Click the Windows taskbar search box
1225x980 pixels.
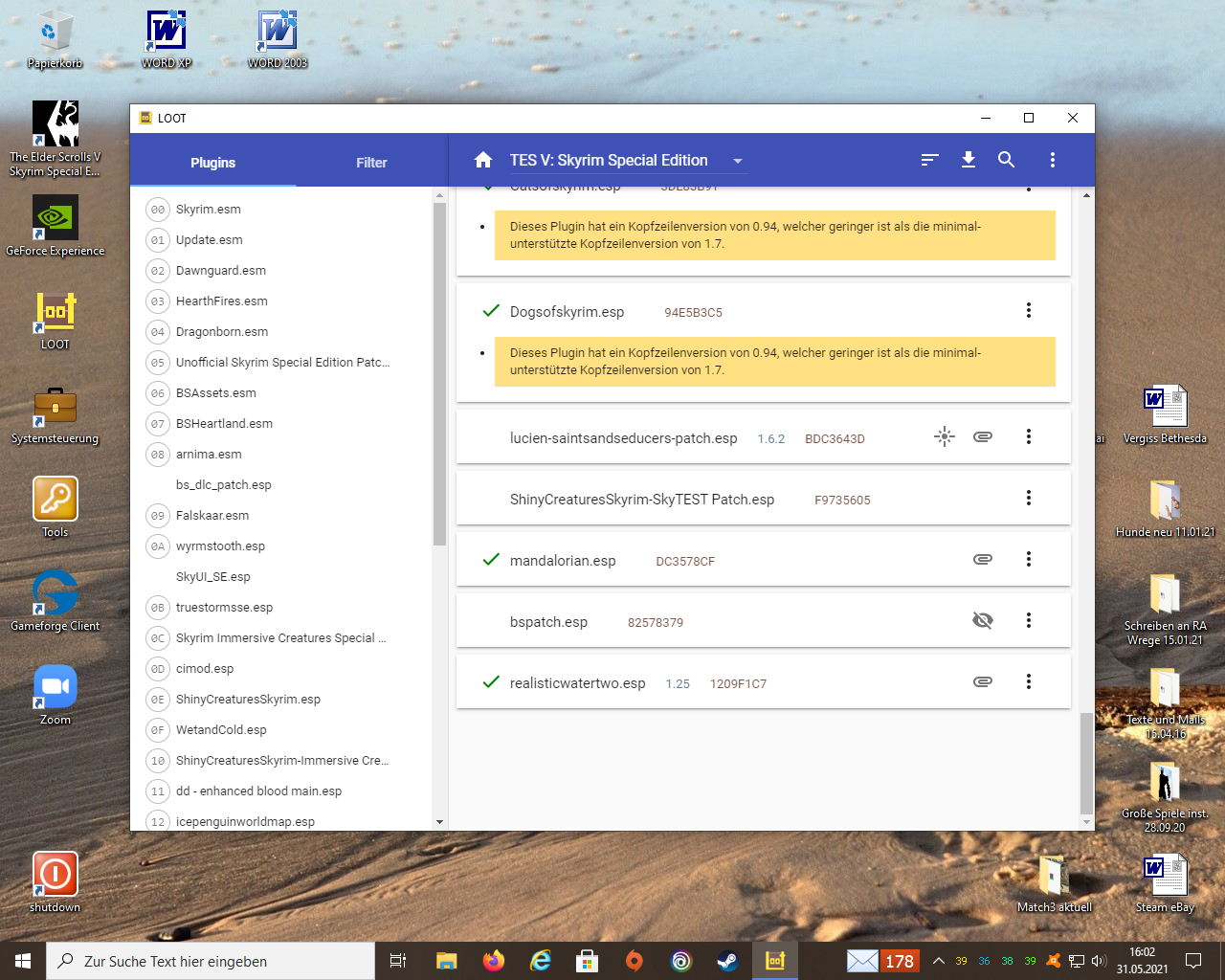point(211,961)
